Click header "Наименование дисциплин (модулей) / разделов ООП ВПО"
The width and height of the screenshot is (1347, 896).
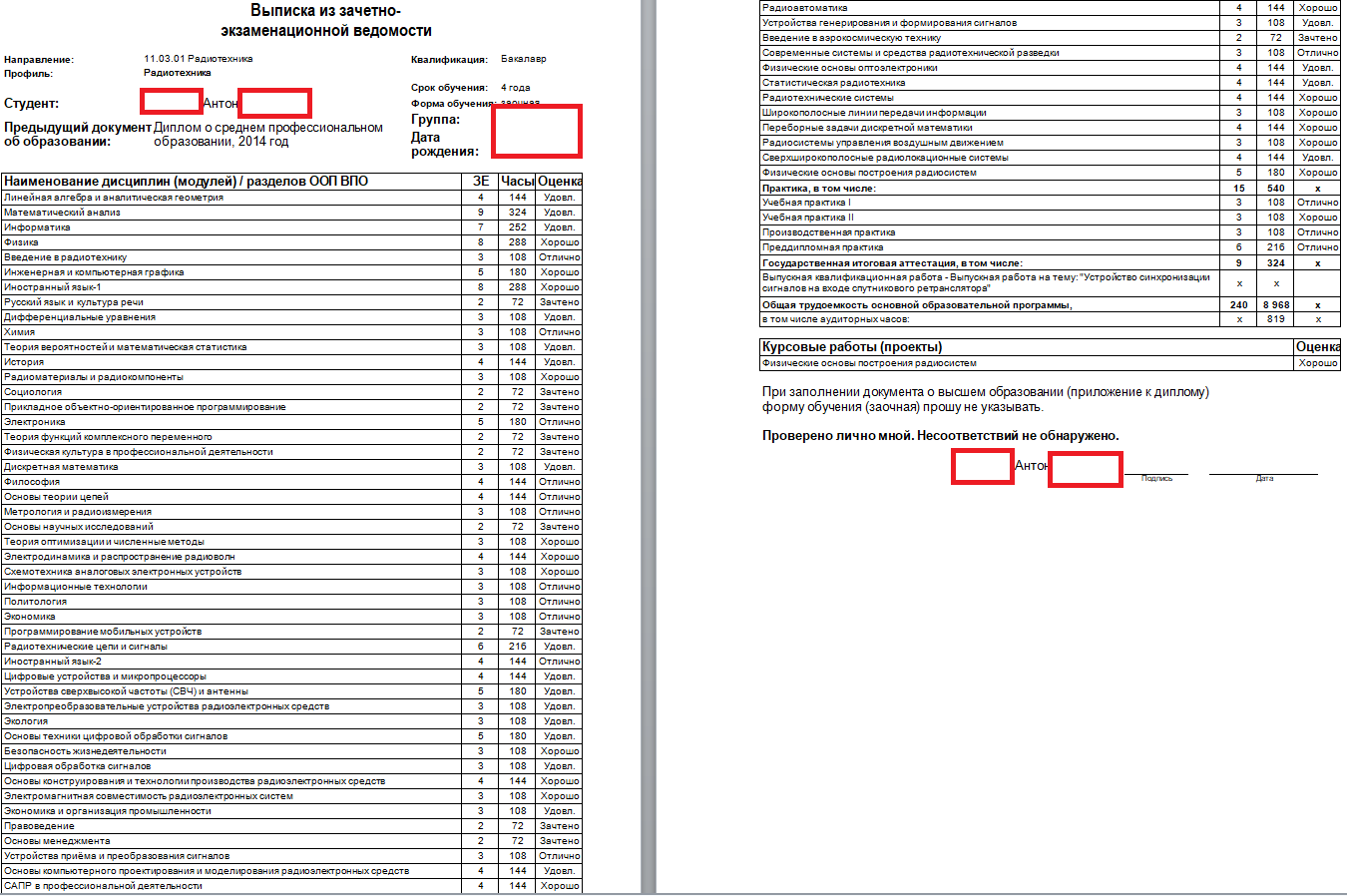tap(186, 182)
